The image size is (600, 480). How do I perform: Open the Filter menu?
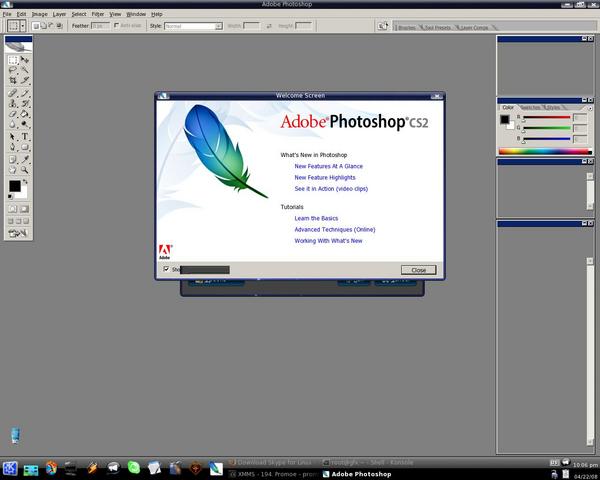click(x=98, y=14)
